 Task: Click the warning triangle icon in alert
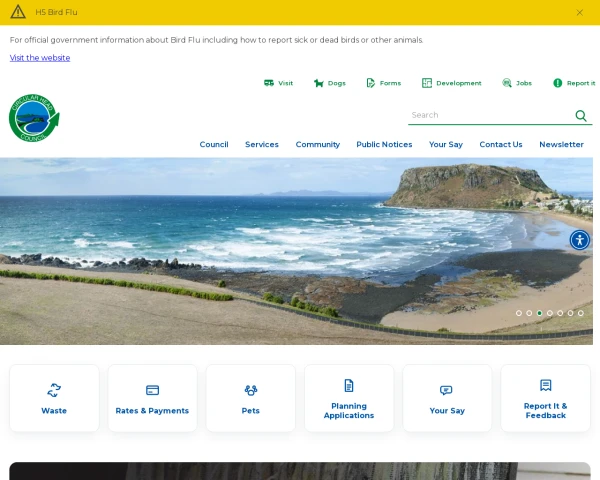point(18,12)
